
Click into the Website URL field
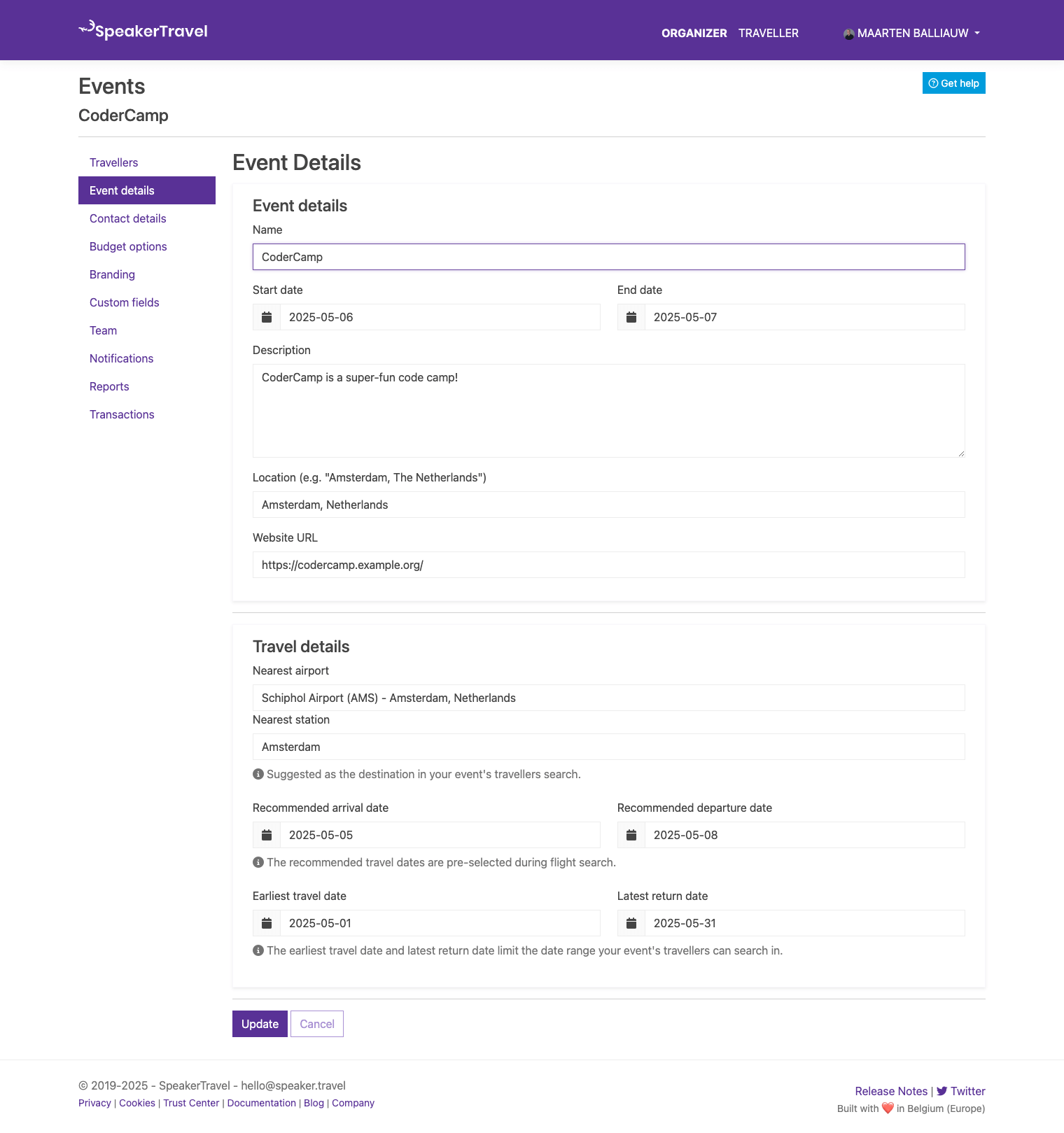click(608, 565)
